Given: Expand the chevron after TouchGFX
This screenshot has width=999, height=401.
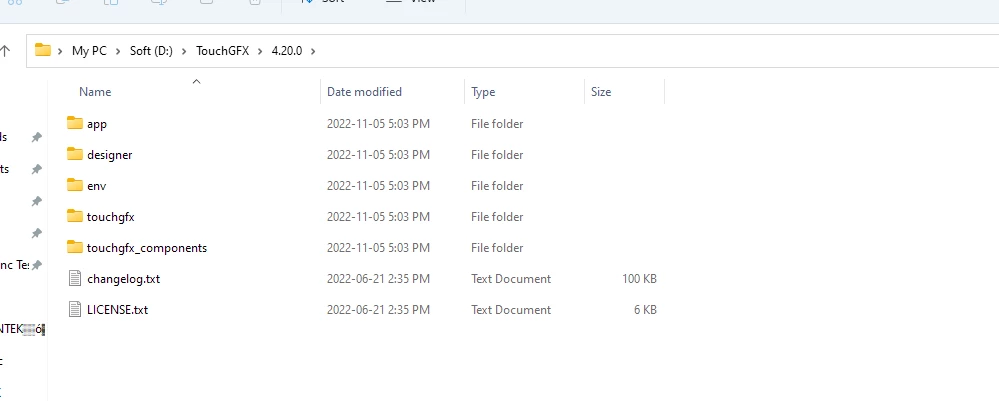Looking at the screenshot, I should coord(260,51).
